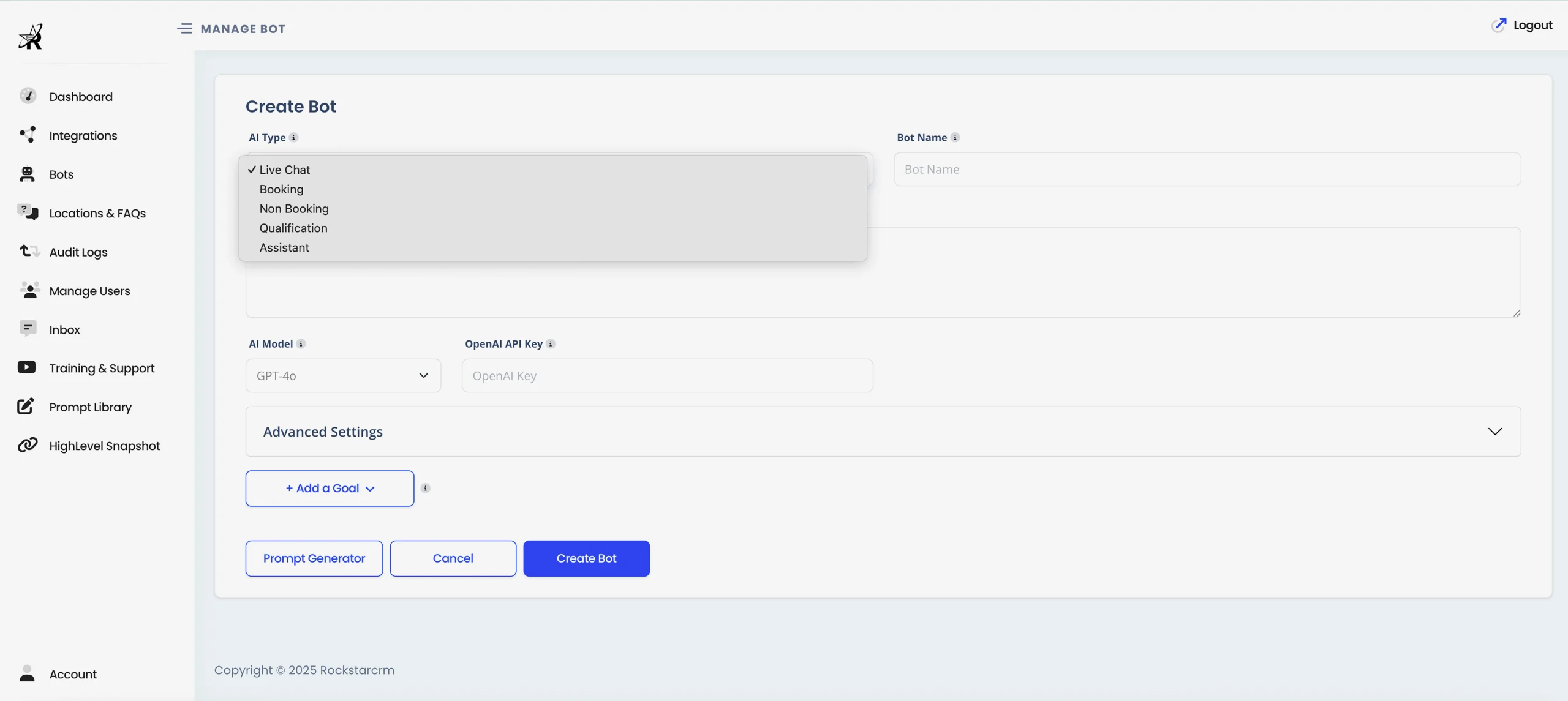The image size is (1568, 701).
Task: Open the Bots section via robot icon
Action: [28, 174]
